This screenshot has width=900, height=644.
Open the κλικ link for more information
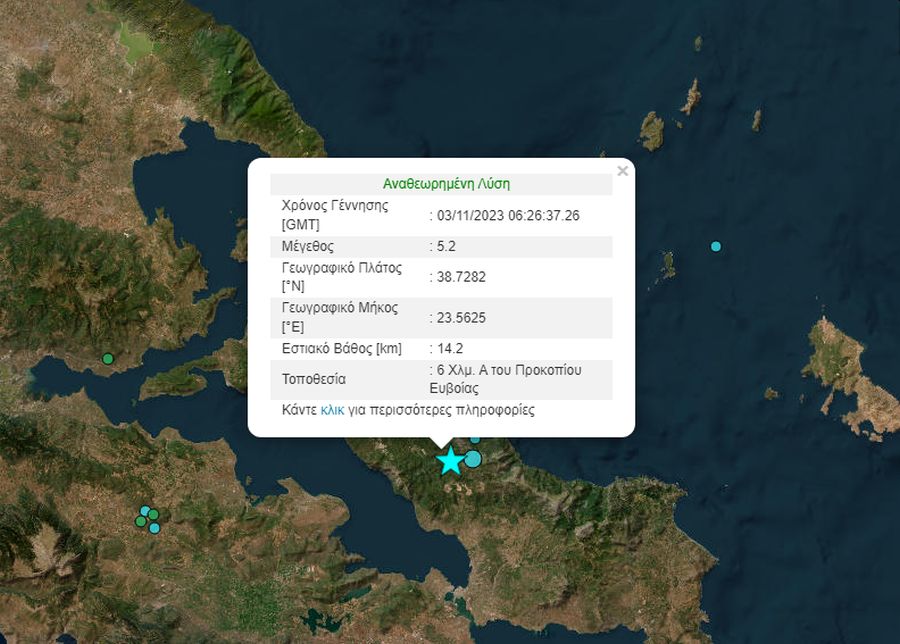(332, 410)
